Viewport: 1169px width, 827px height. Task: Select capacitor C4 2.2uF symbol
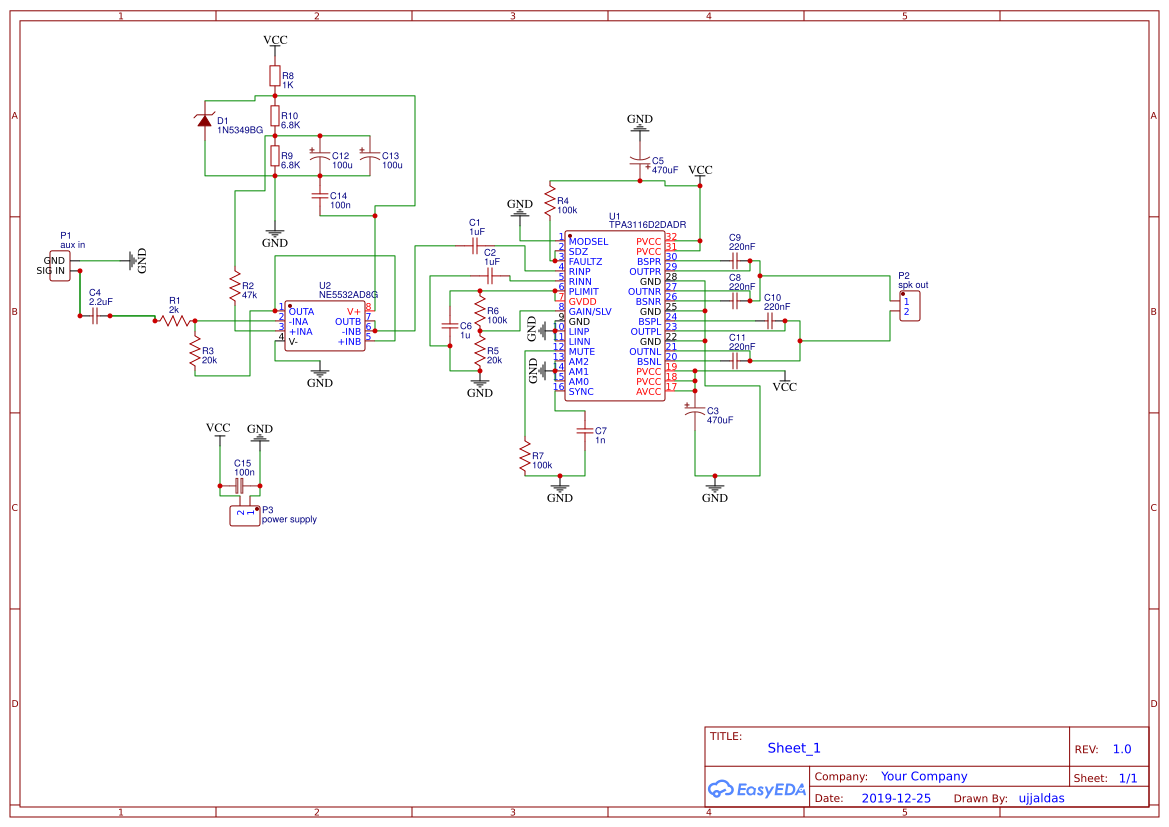[x=95, y=315]
